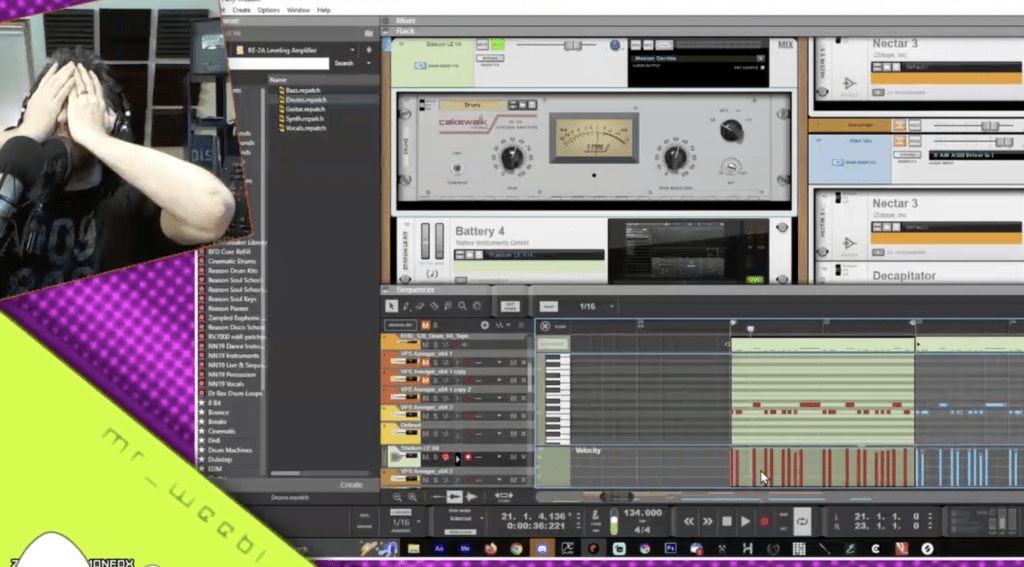Click the browser Search button
The height and width of the screenshot is (567, 1024).
coord(344,63)
